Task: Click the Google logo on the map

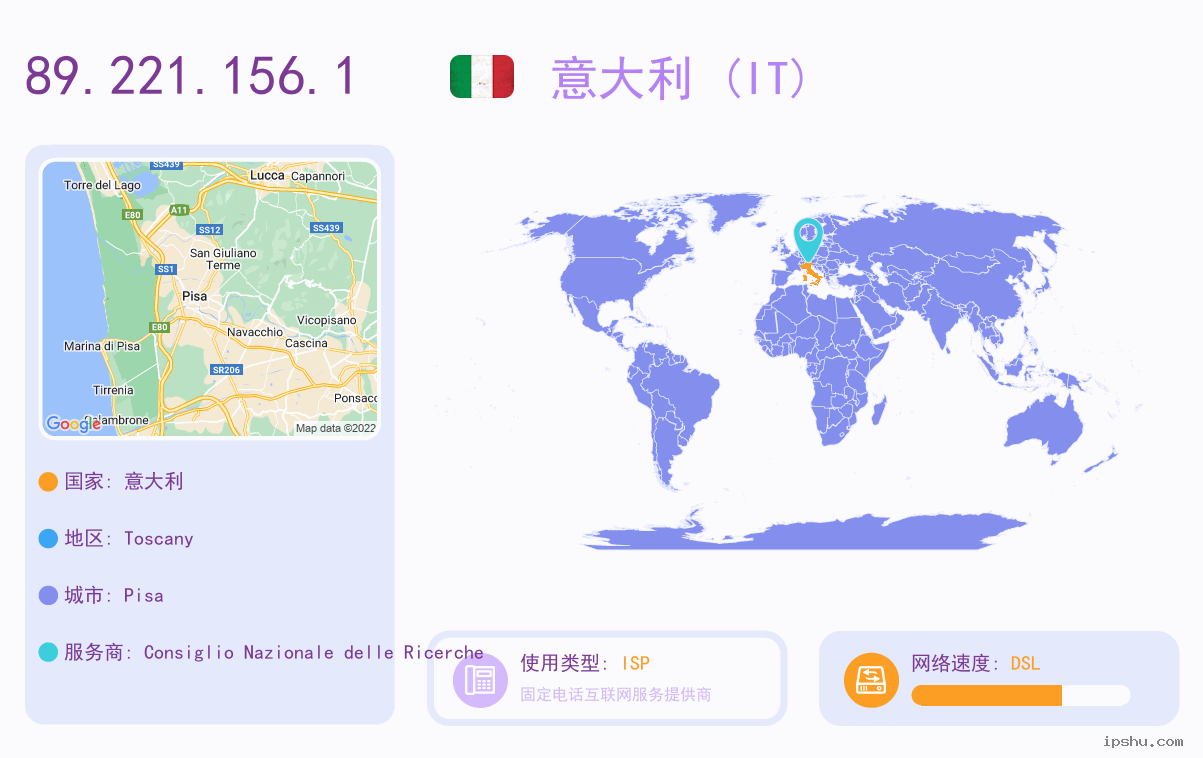Action: pos(73,424)
